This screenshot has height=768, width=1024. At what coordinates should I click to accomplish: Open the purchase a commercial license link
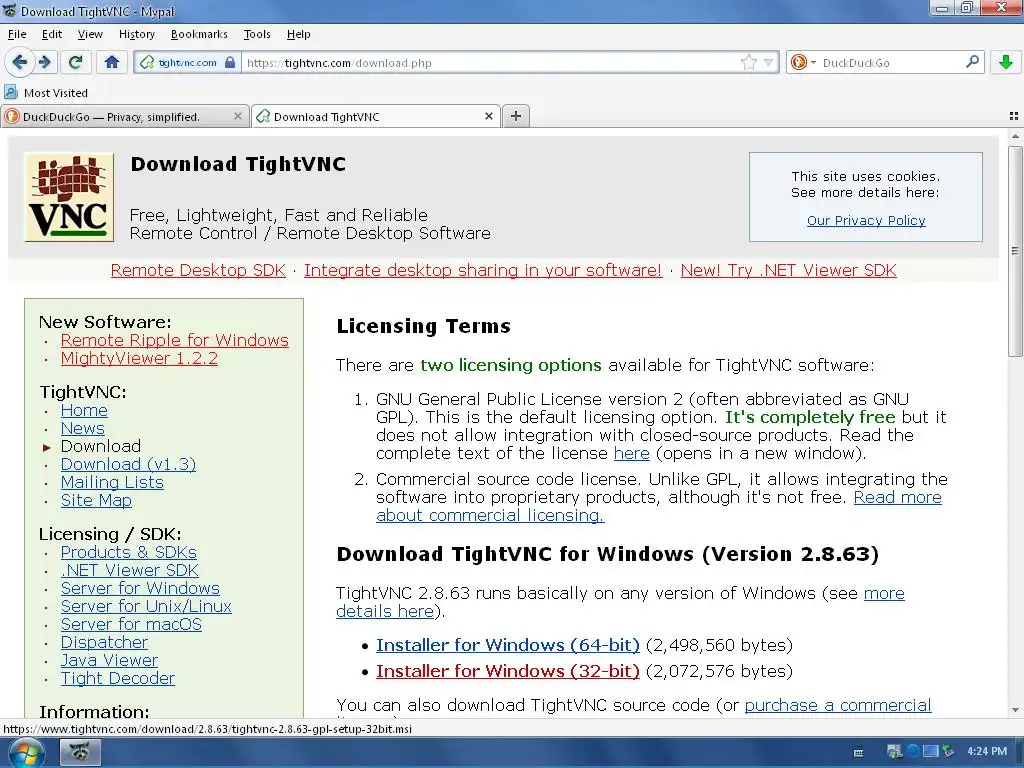pos(838,705)
